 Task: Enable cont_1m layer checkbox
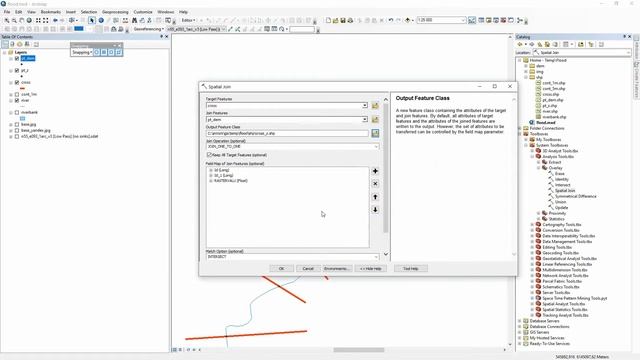click(x=17, y=94)
